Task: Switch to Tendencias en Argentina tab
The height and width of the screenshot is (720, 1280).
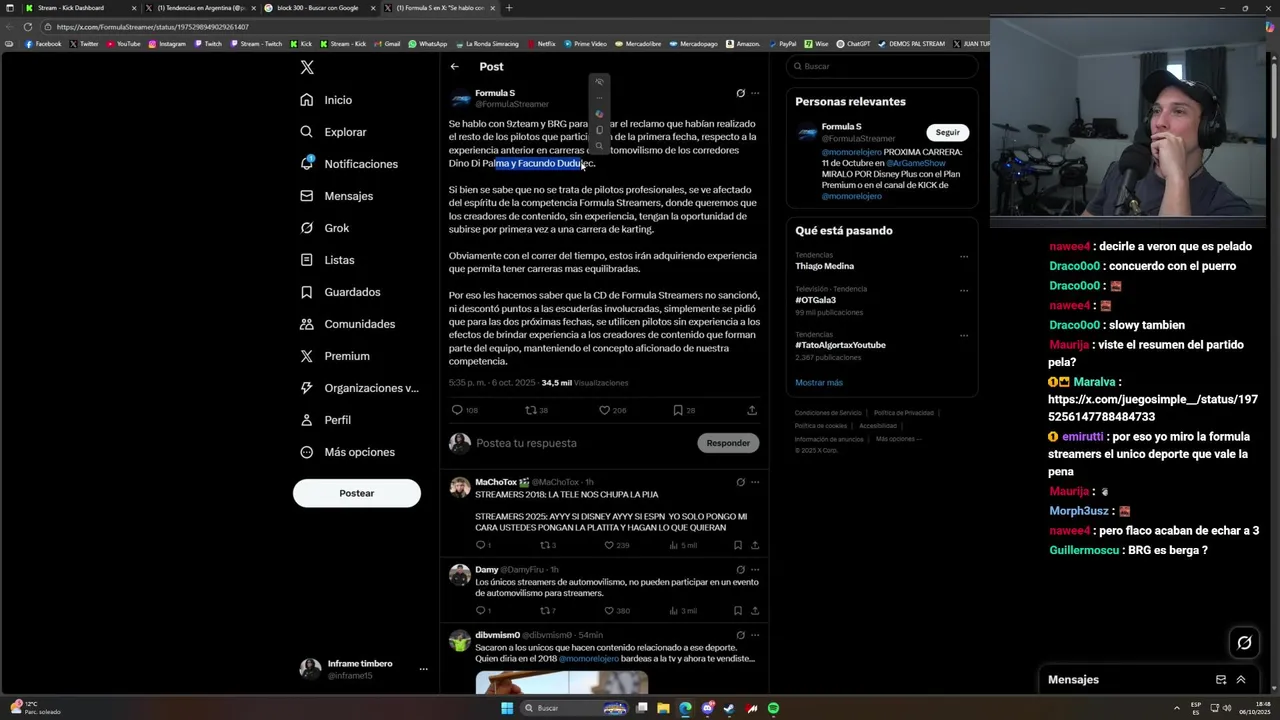Action: [x=199, y=8]
